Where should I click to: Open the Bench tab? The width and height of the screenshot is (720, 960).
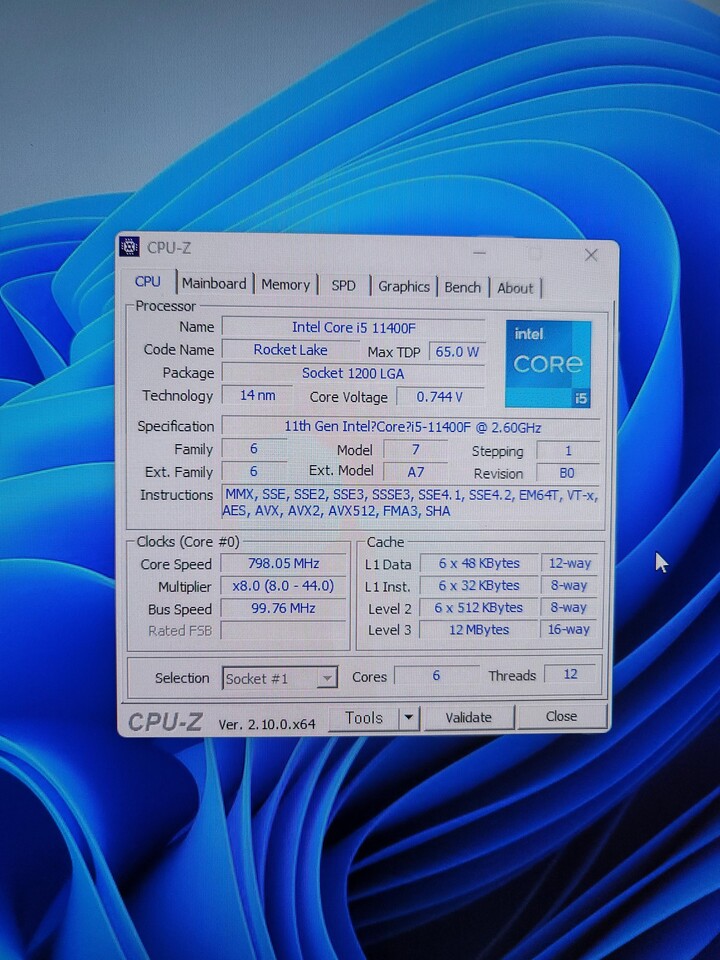(462, 288)
